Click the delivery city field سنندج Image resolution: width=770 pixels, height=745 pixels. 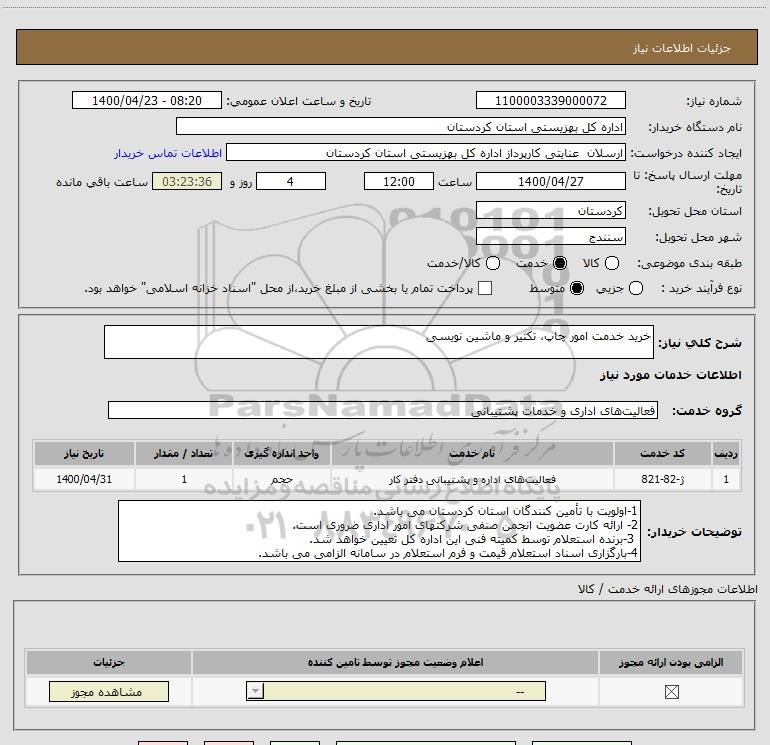[550, 237]
